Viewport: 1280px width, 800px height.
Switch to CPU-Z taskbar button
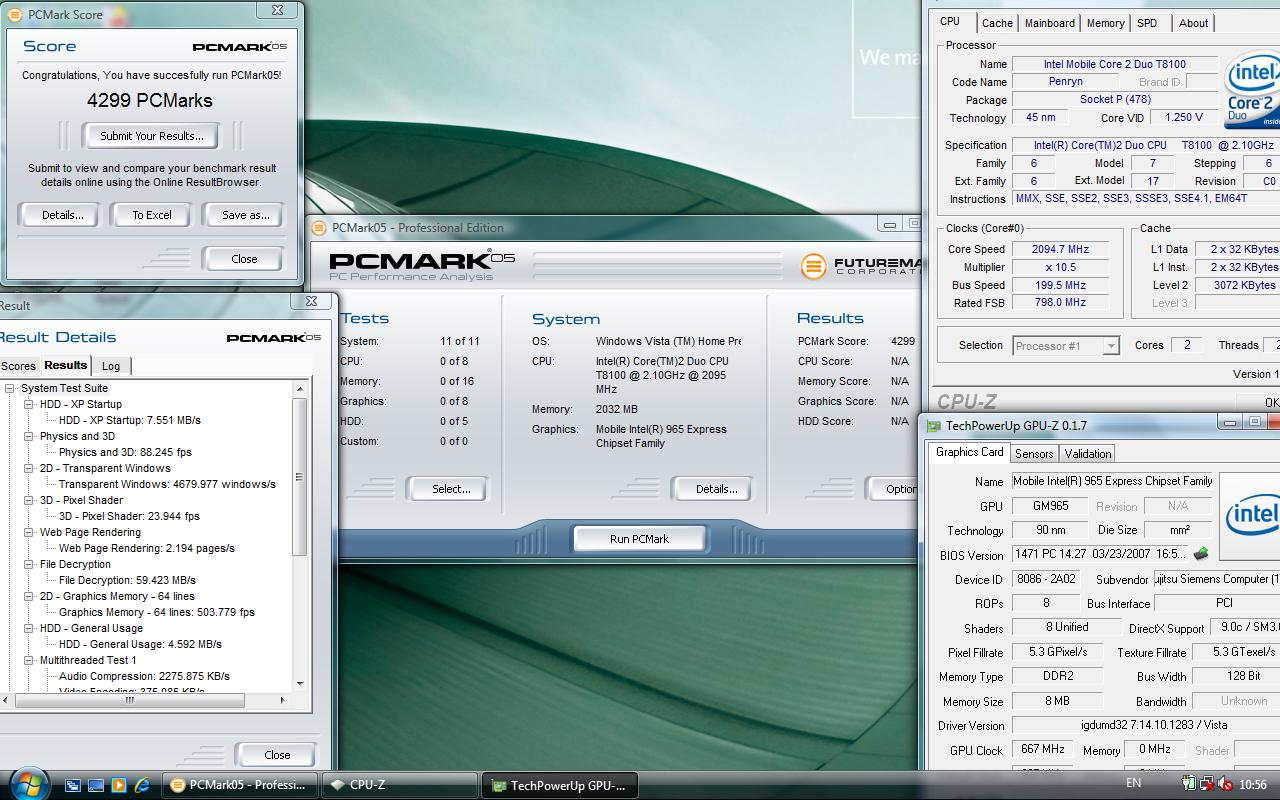(400, 785)
